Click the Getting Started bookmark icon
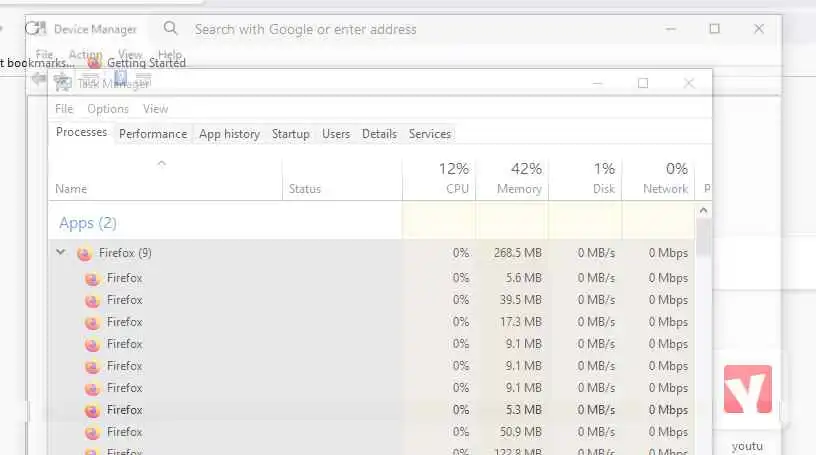This screenshot has width=816, height=455. 95,62
